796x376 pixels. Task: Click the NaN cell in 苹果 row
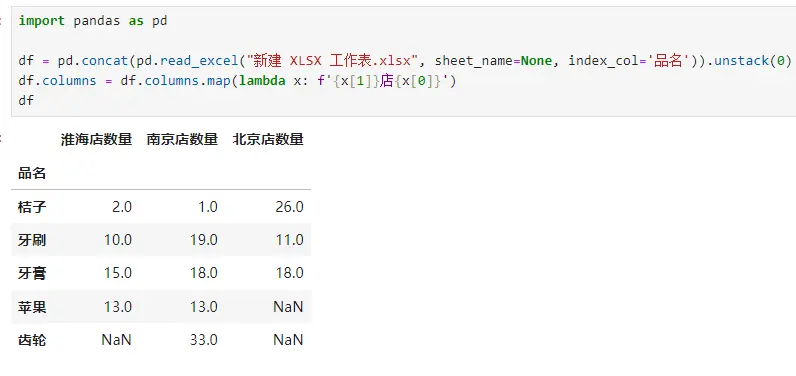[288, 307]
